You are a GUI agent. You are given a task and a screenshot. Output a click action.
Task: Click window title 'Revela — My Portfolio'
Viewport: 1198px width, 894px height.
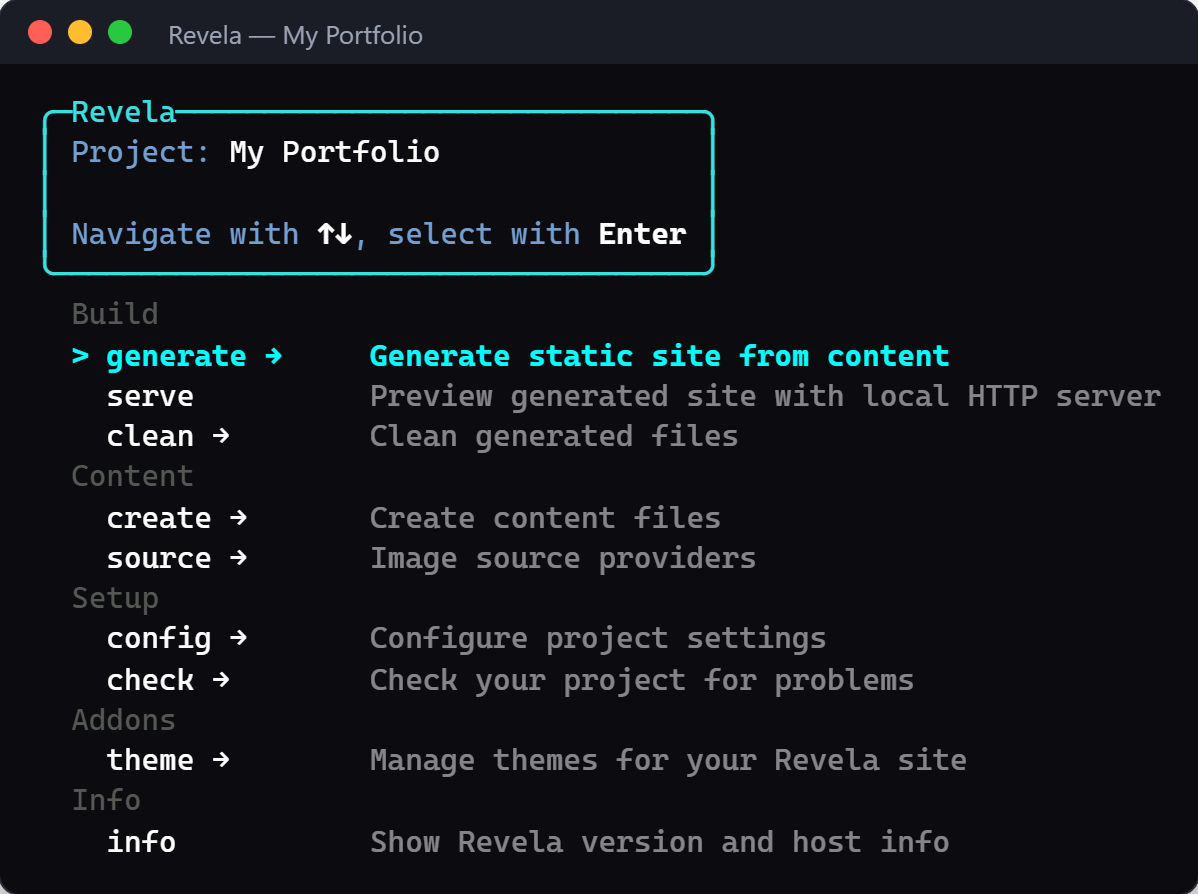click(295, 35)
